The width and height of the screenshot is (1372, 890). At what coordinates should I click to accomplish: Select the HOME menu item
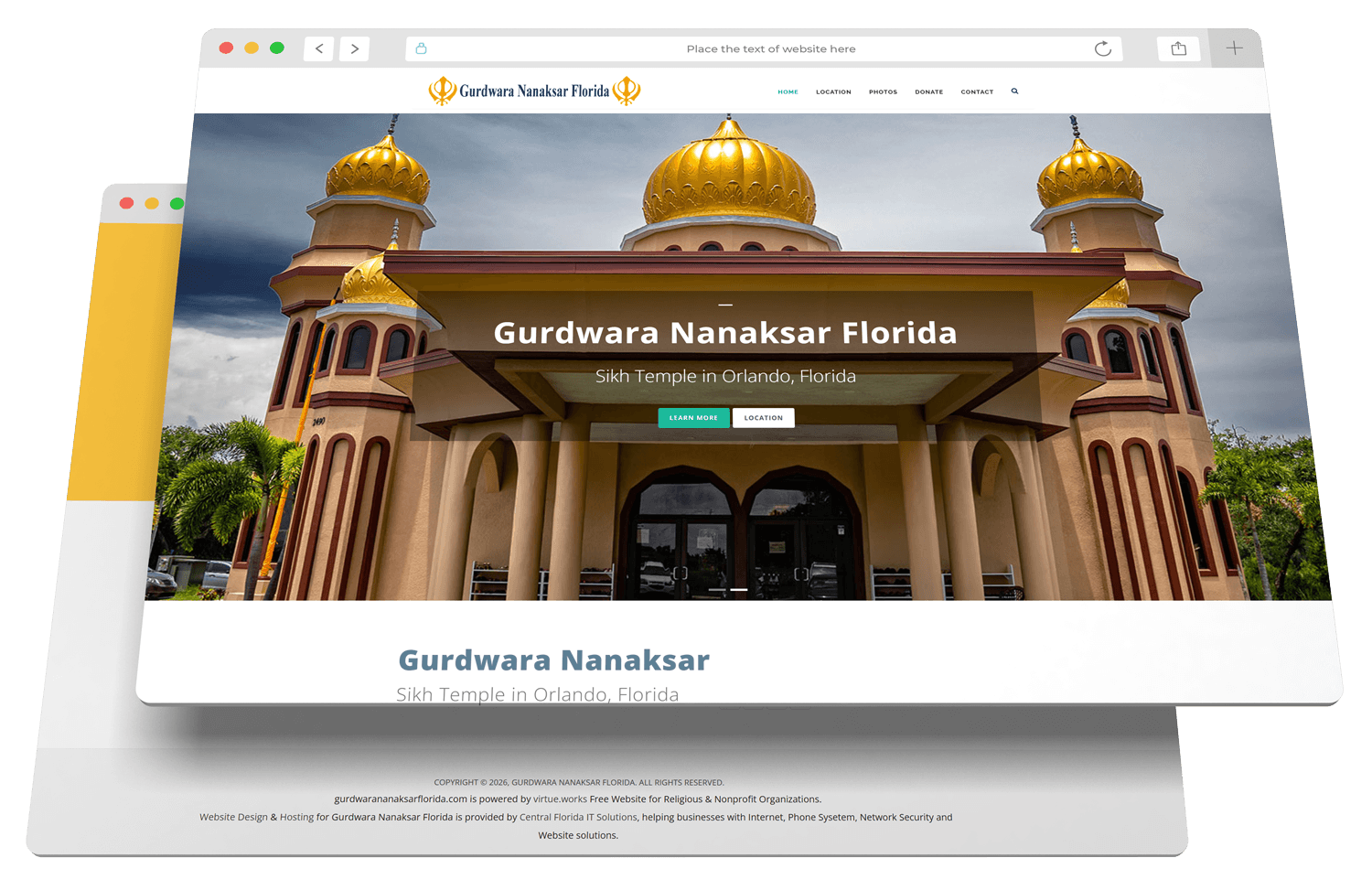[788, 91]
